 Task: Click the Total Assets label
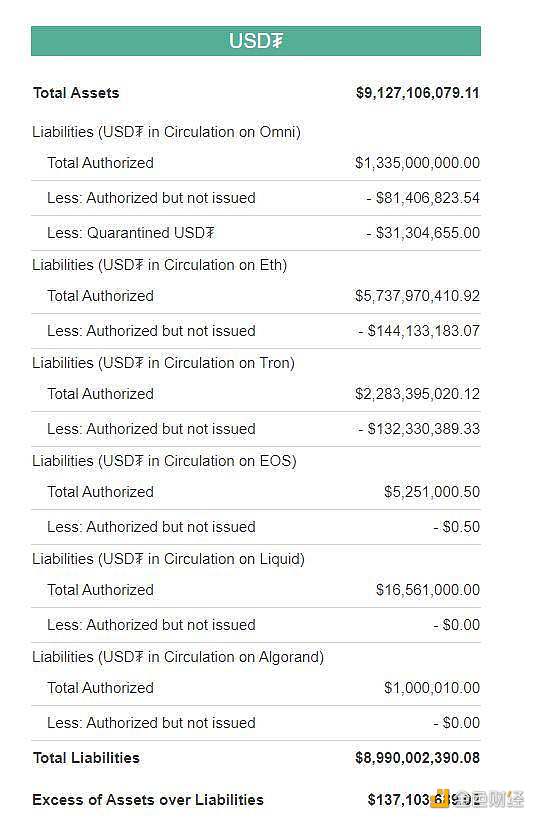click(x=76, y=93)
